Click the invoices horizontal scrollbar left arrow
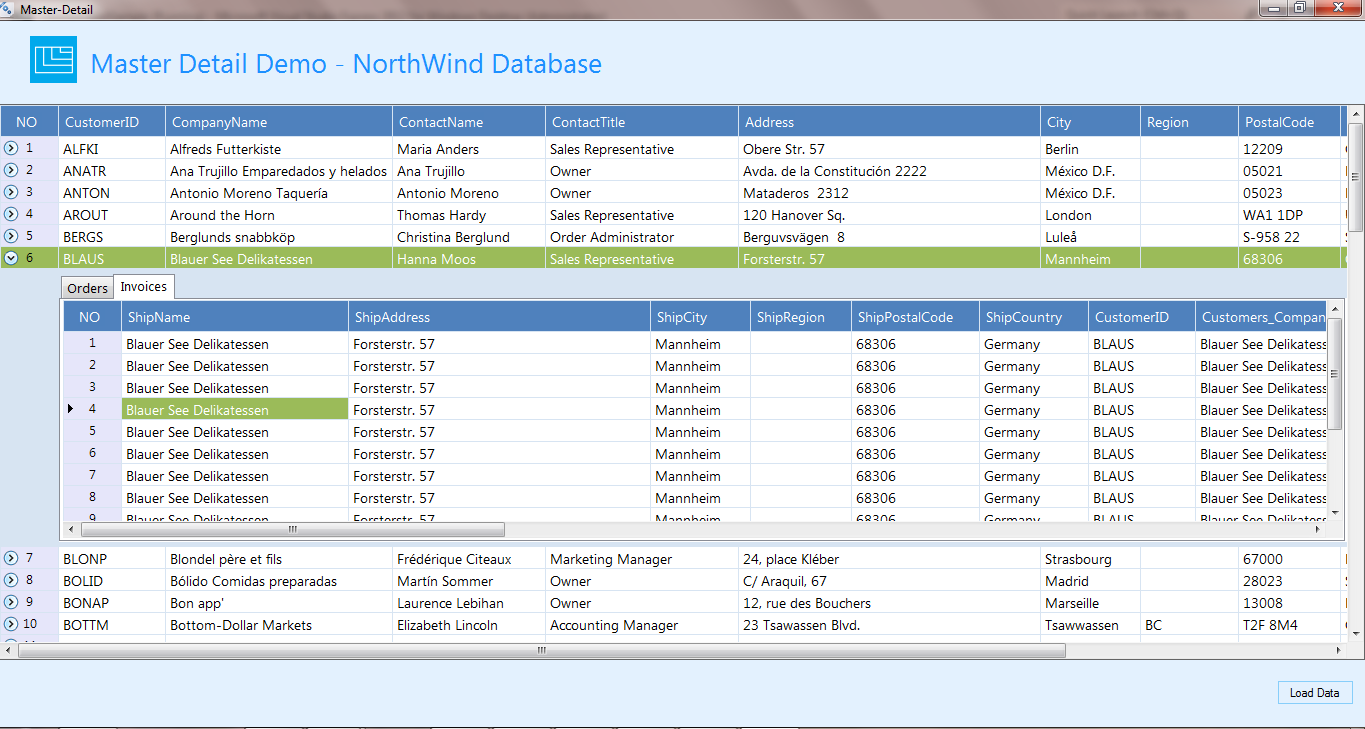Viewport: 1365px width, 729px height. tap(71, 529)
